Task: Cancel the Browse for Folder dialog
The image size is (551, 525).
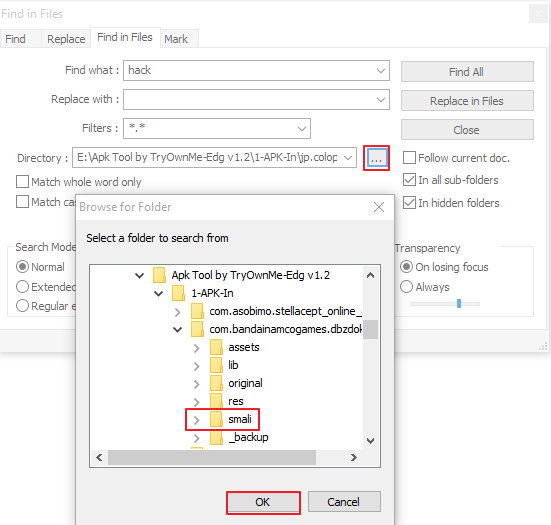Action: [x=344, y=502]
